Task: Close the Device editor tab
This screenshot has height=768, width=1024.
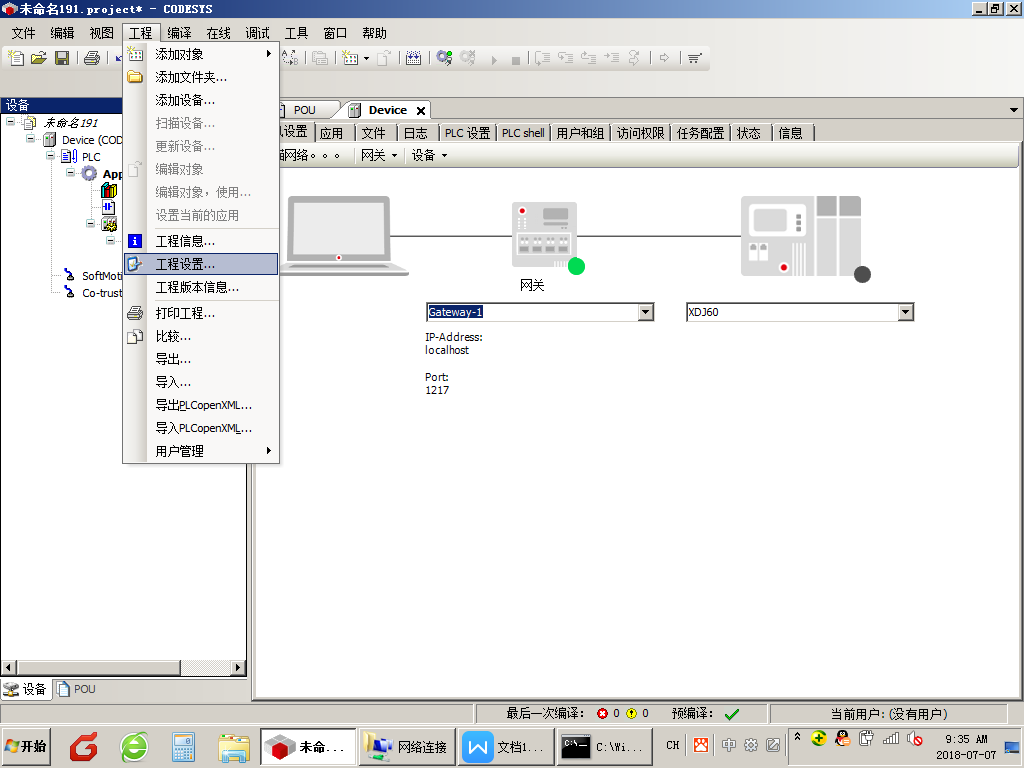Action: point(421,111)
